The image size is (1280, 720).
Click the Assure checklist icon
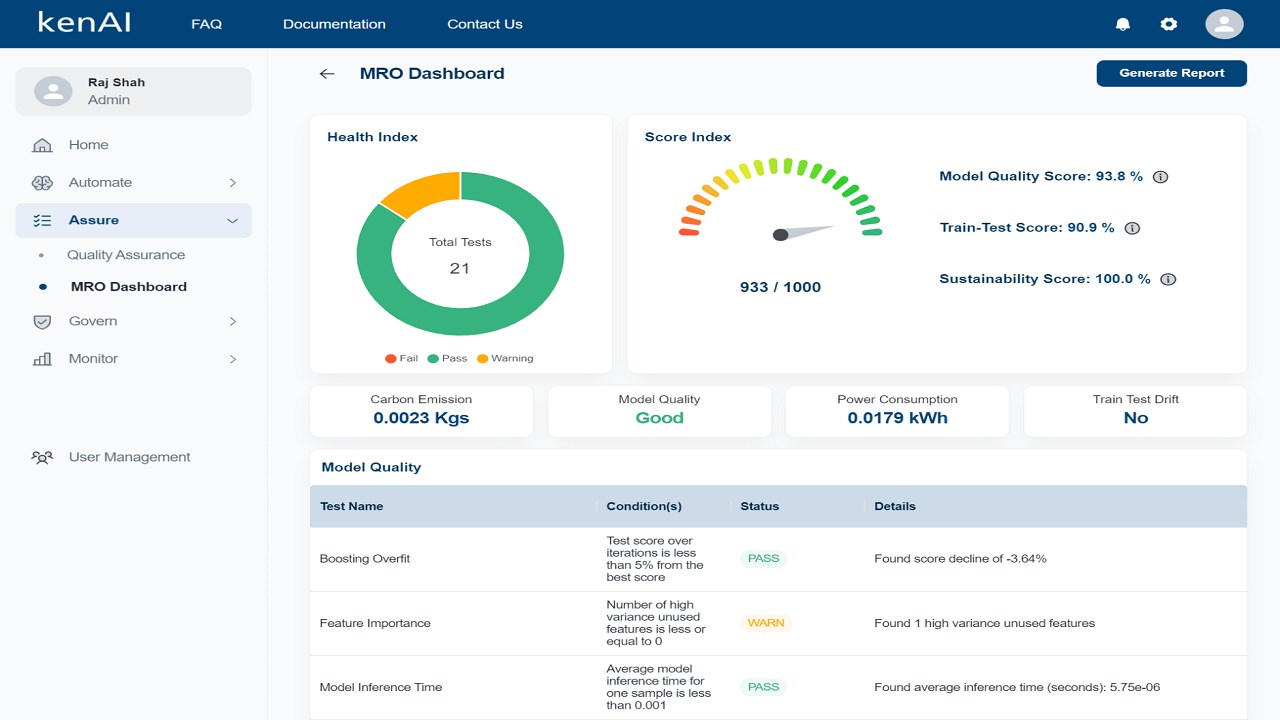[42, 221]
